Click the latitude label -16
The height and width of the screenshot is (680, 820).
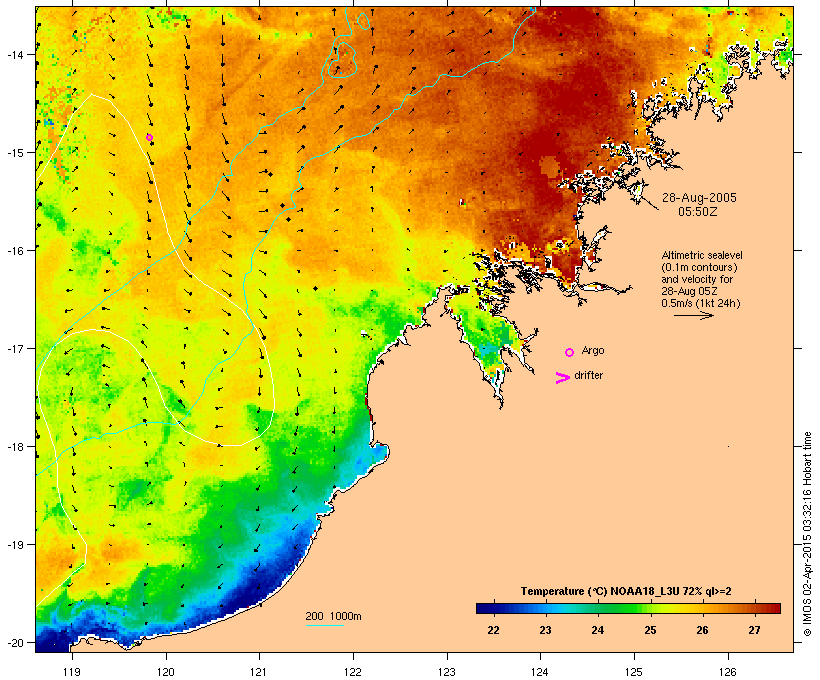pyautogui.click(x=14, y=250)
